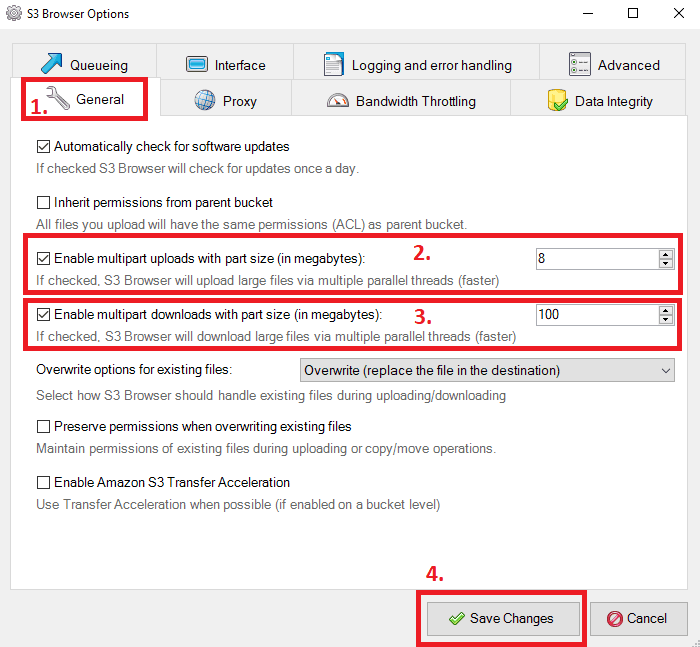Click the Interface tab monitor icon

pyautogui.click(x=197, y=64)
